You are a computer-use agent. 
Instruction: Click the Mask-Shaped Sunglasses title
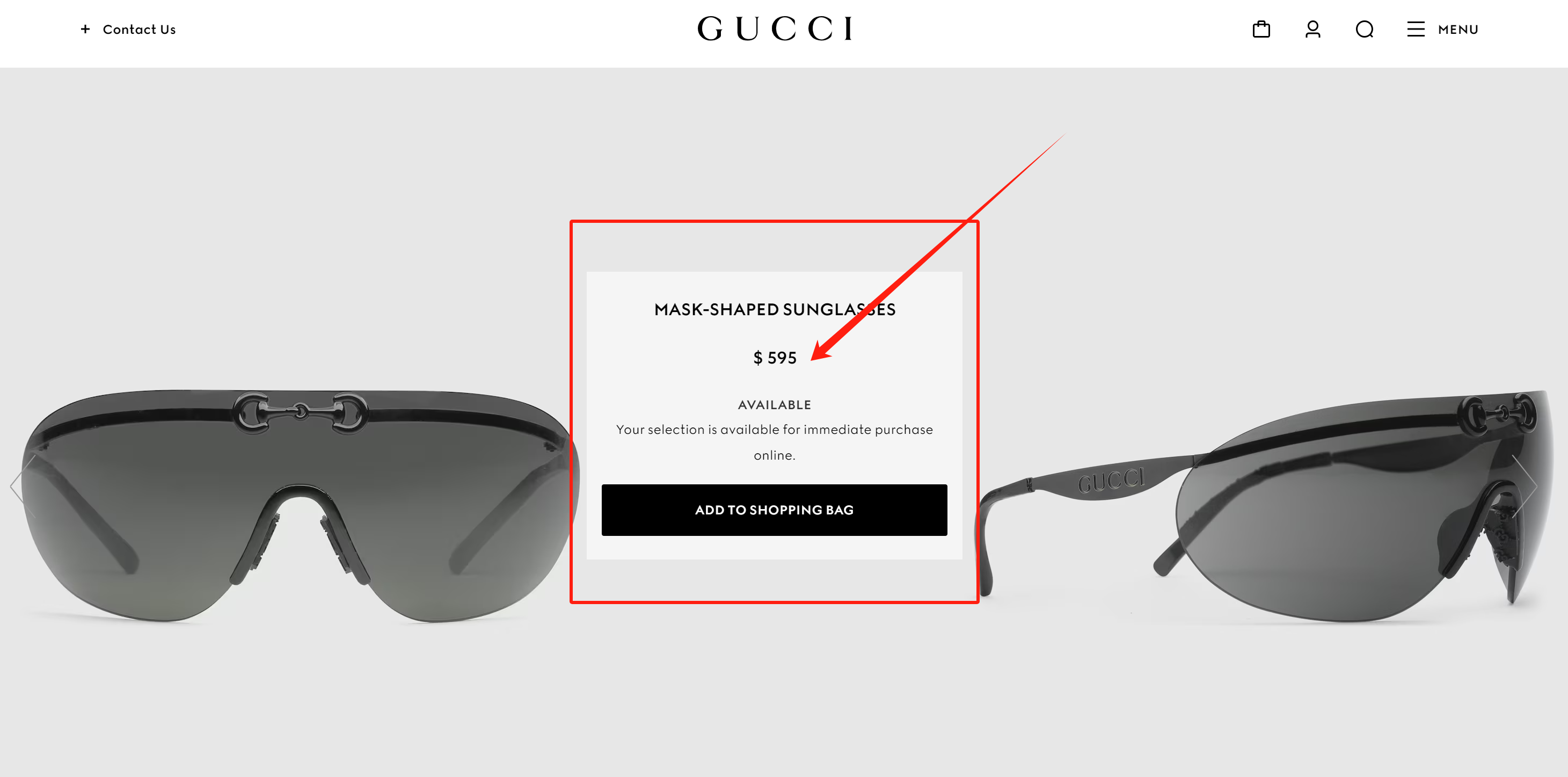(775, 309)
